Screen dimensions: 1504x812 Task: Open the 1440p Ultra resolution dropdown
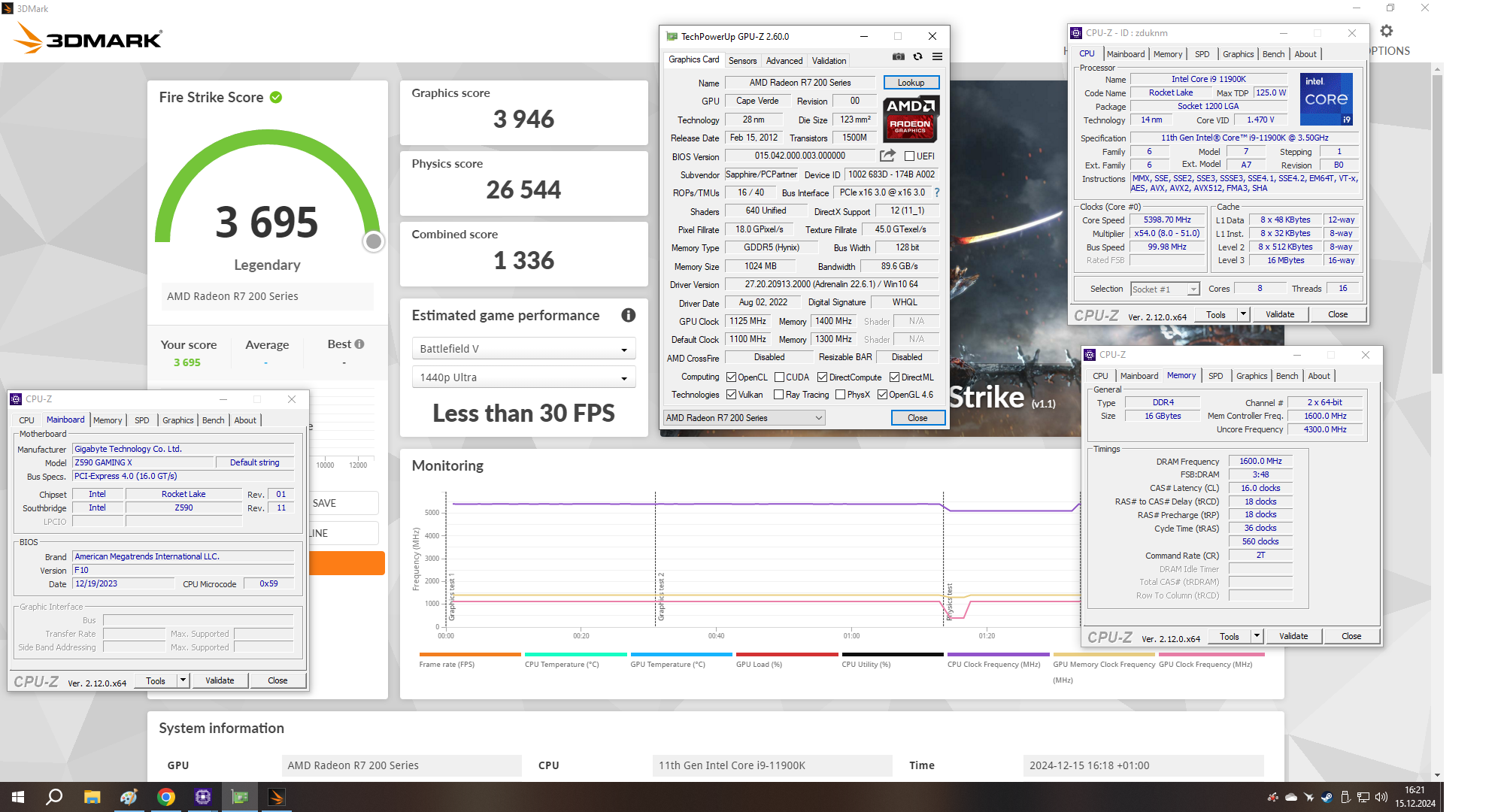pos(523,377)
